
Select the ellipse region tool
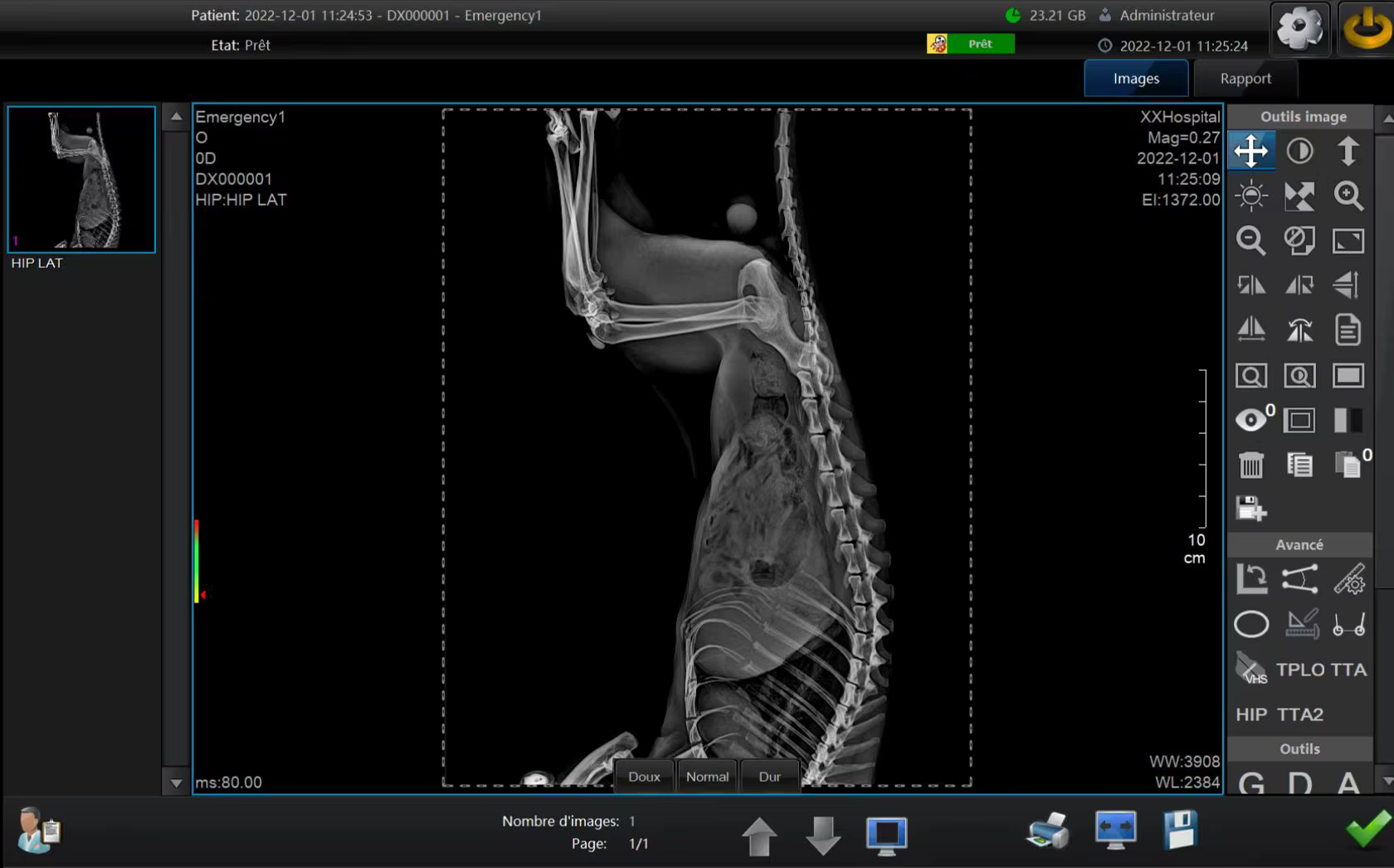[x=1250, y=624]
